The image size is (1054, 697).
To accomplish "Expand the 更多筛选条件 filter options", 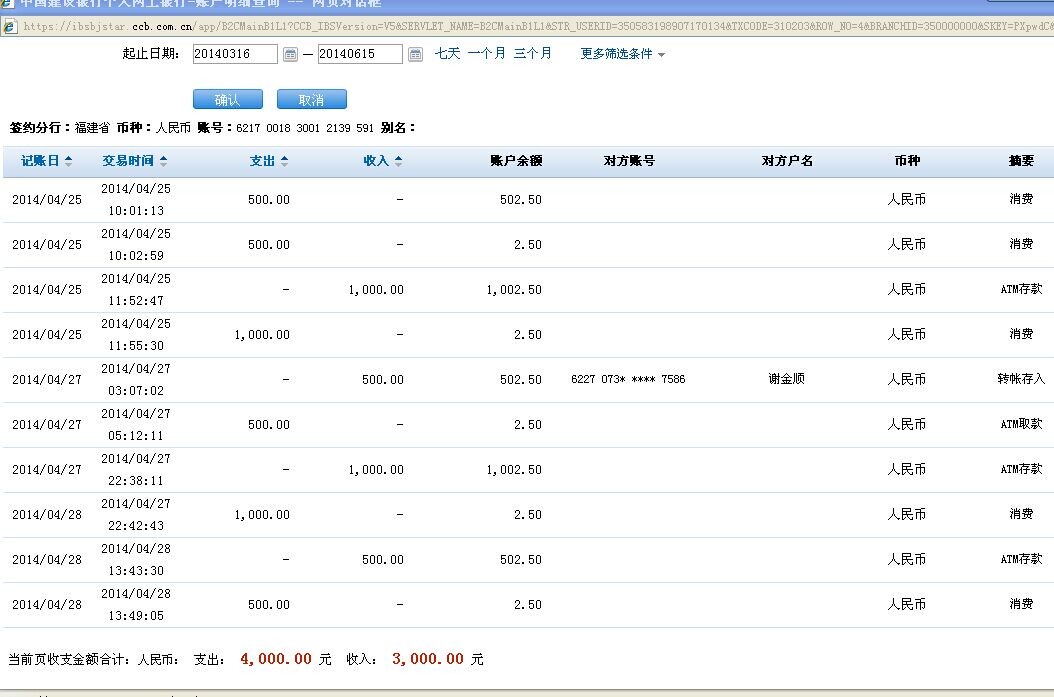I will point(622,54).
